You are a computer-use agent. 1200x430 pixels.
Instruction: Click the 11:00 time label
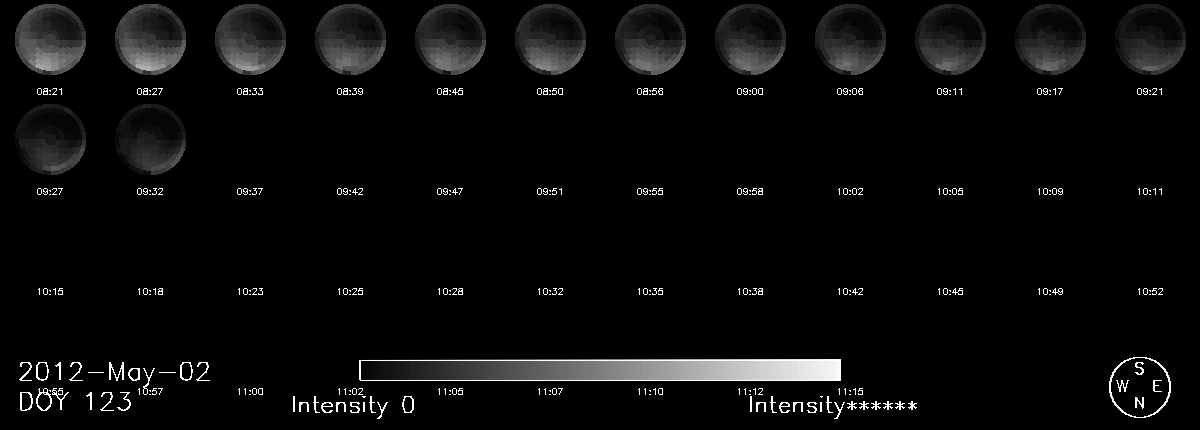[250, 391]
